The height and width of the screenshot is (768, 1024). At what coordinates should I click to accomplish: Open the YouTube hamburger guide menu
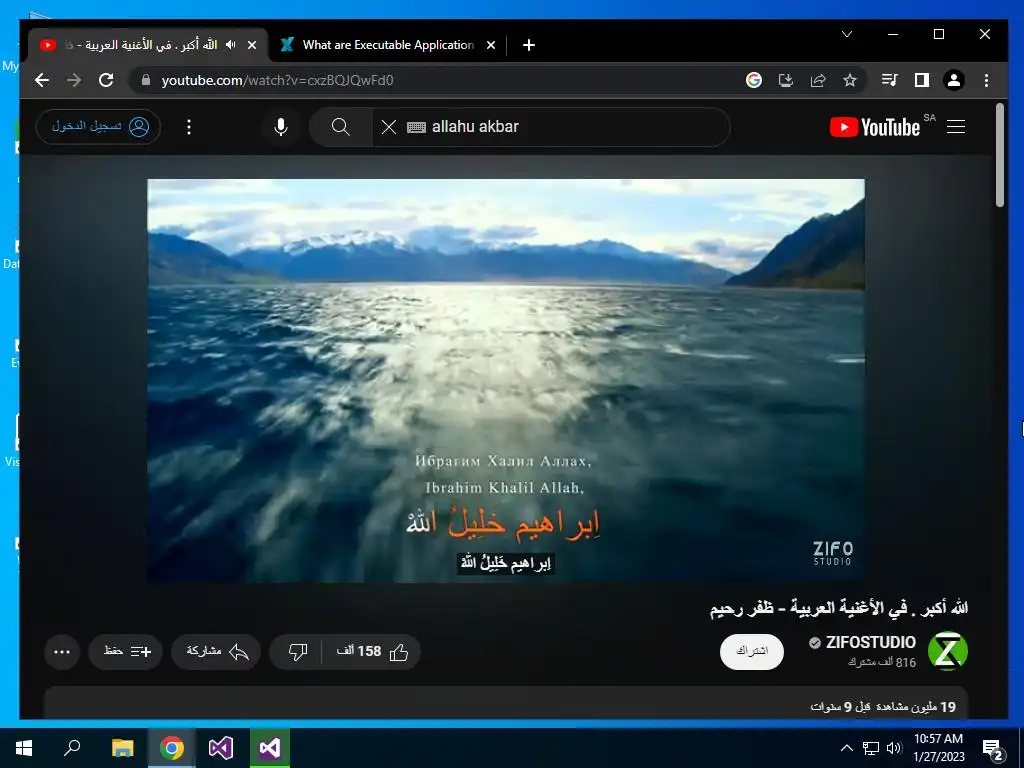[x=956, y=127]
